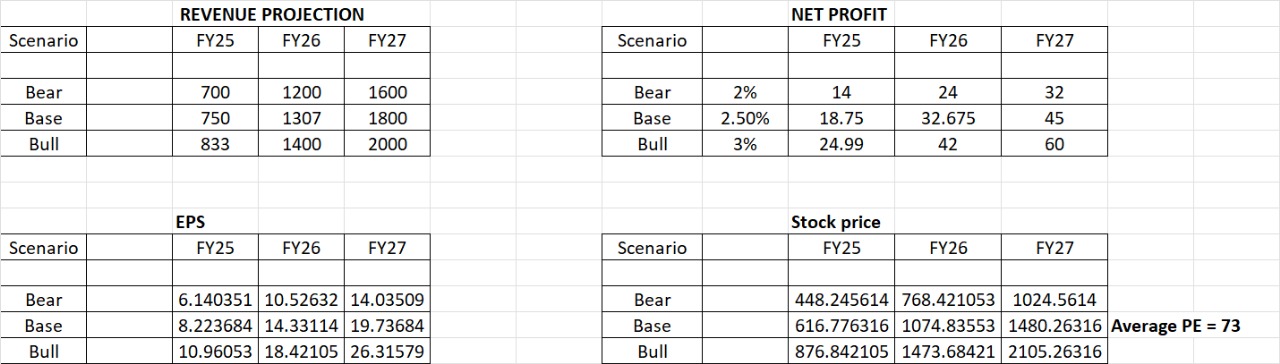Image resolution: width=1280 pixels, height=364 pixels.
Task: Click EPS value 26.31579
Action: coord(388,352)
